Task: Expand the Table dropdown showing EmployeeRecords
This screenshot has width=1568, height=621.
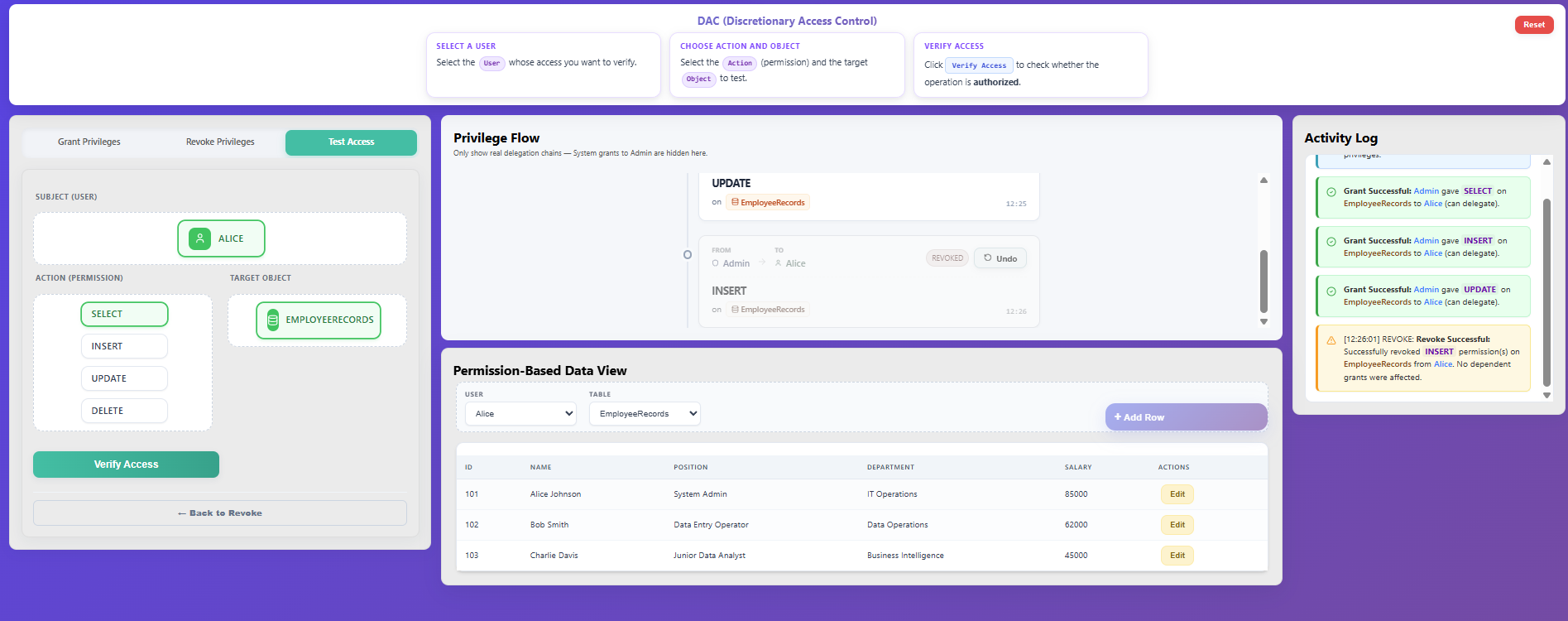Action: click(645, 414)
